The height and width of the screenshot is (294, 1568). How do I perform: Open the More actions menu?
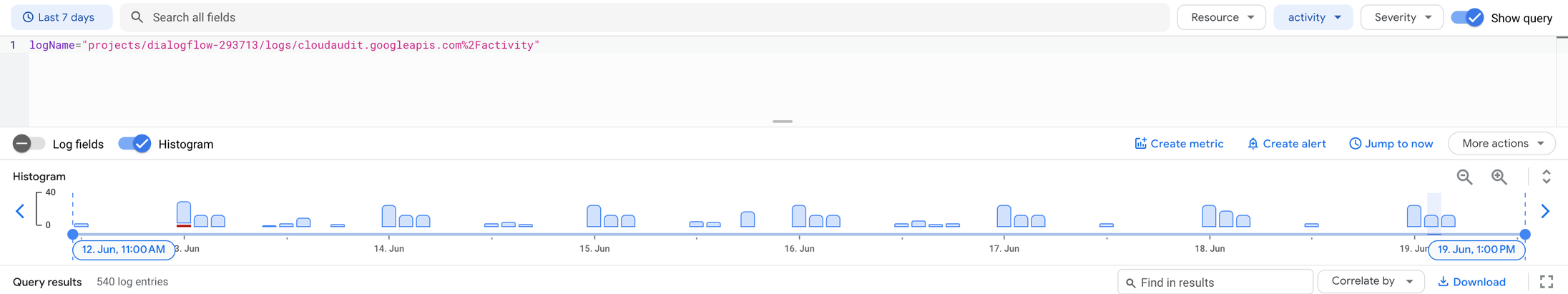point(1501,143)
